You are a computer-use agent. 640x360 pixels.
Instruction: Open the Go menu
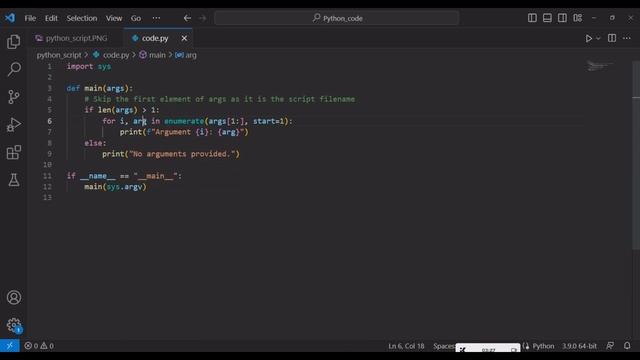[x=136, y=18]
